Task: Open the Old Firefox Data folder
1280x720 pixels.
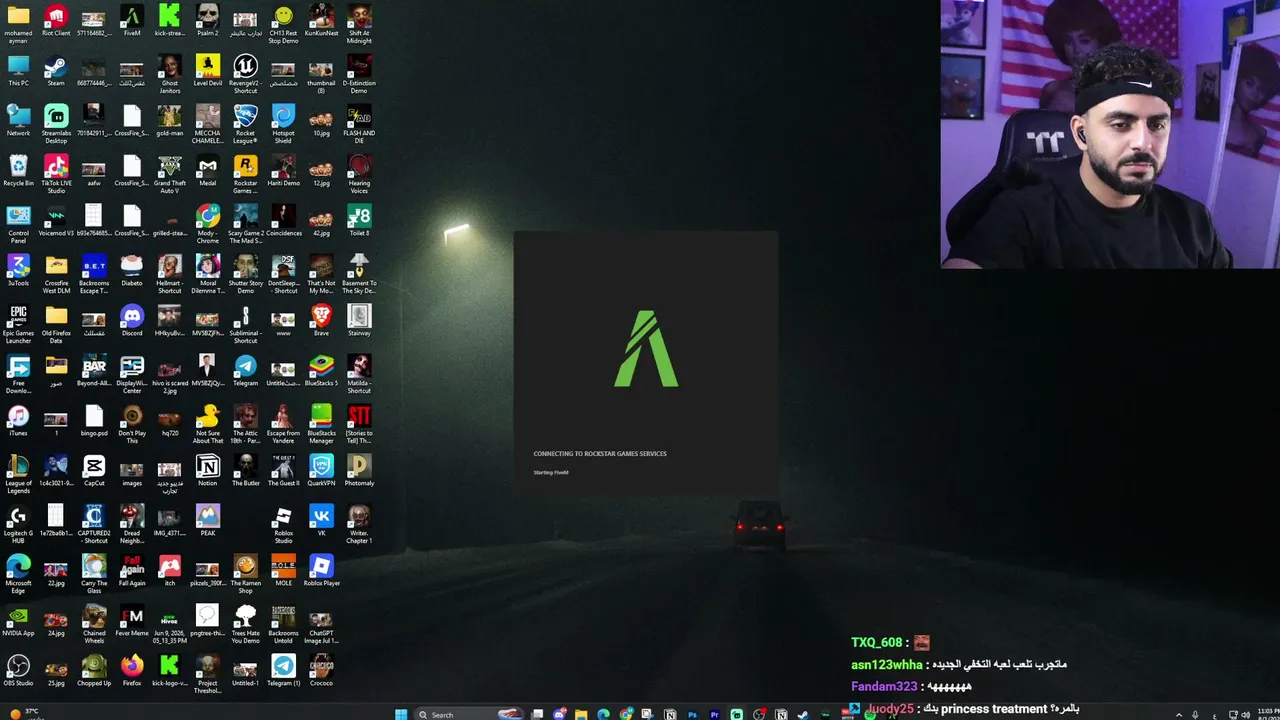Action: [56, 325]
